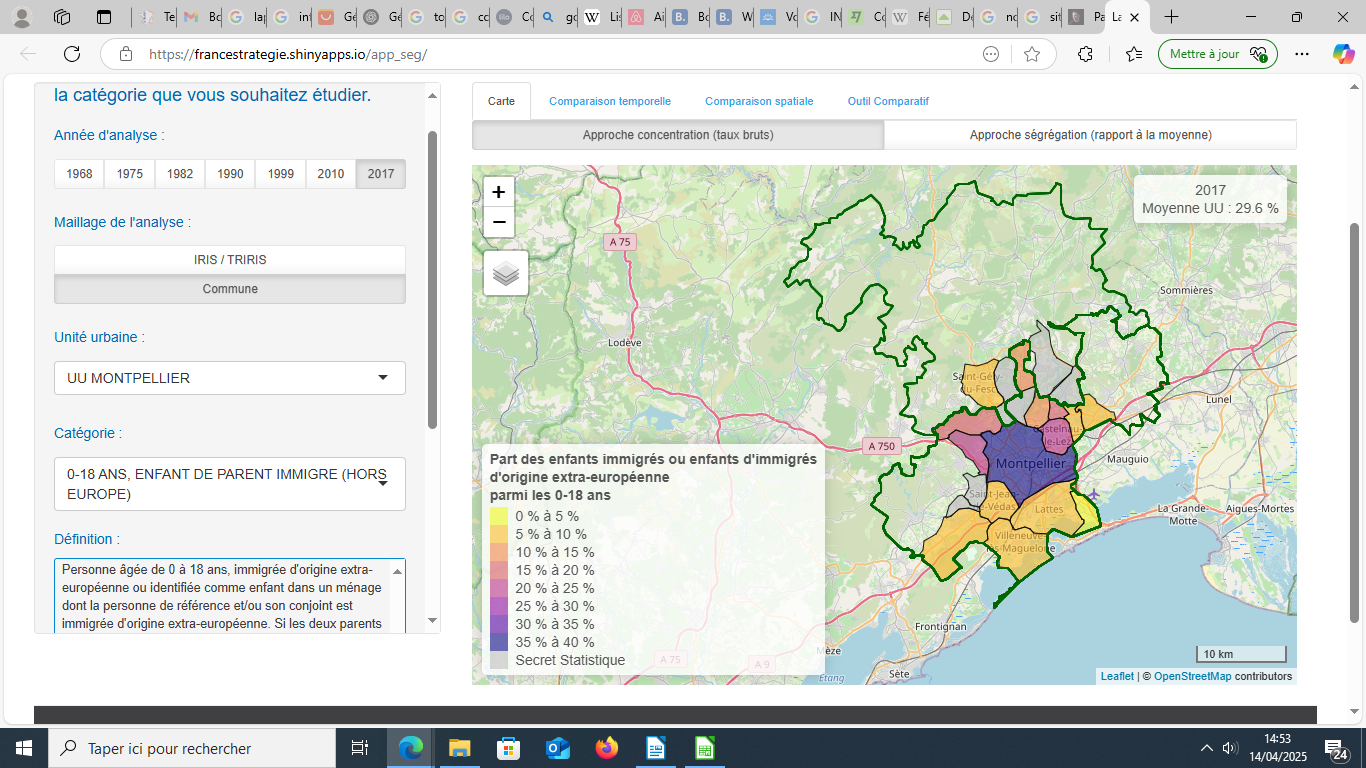Click the 35 % à 40 % legend swatch
The image size is (1366, 768).
(x=499, y=642)
